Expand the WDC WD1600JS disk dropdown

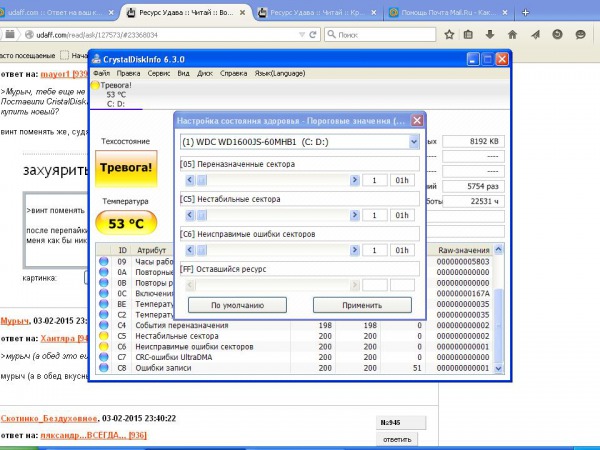[x=414, y=142]
